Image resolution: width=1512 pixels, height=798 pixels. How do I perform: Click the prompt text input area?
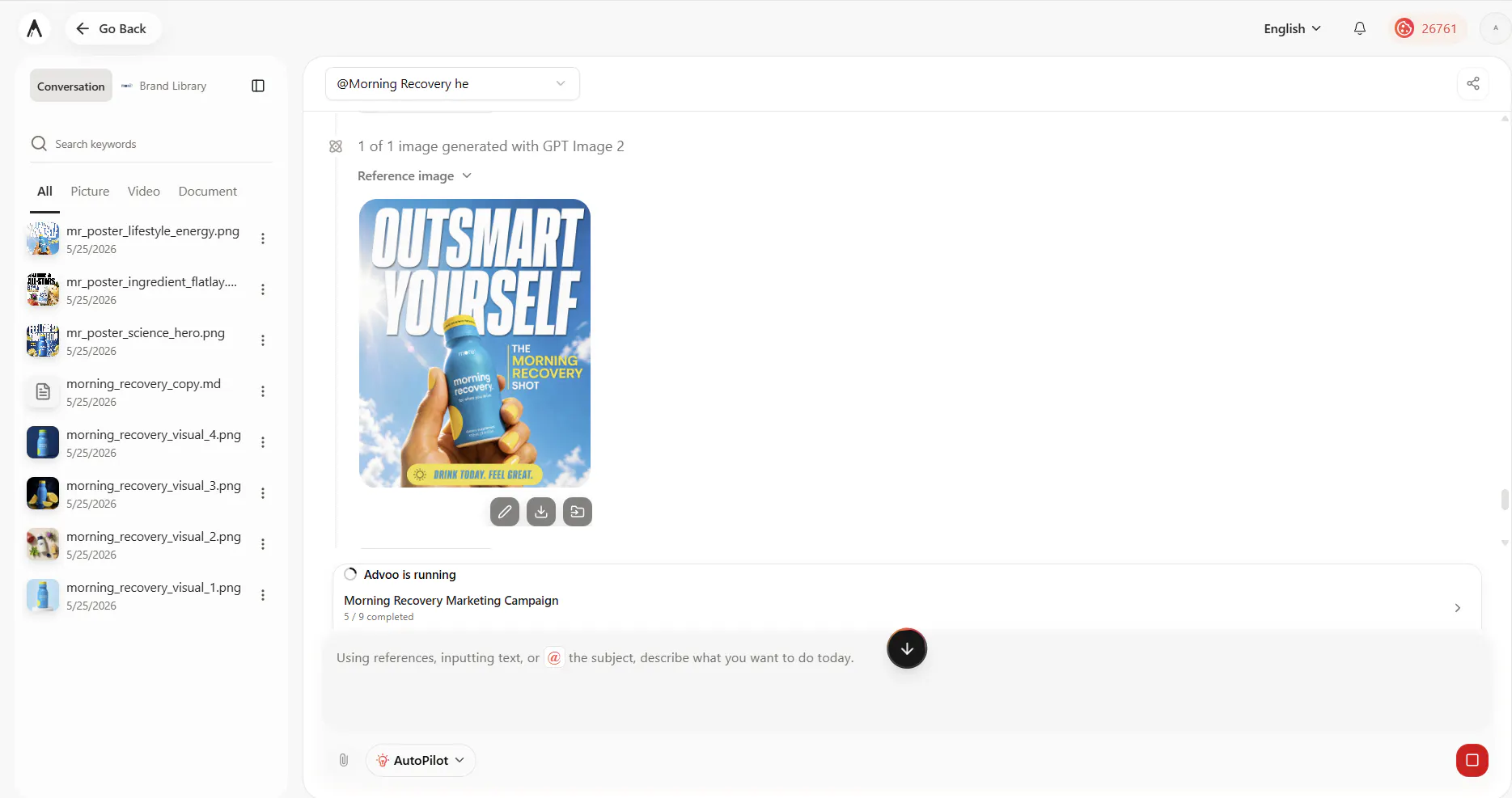coord(906,679)
